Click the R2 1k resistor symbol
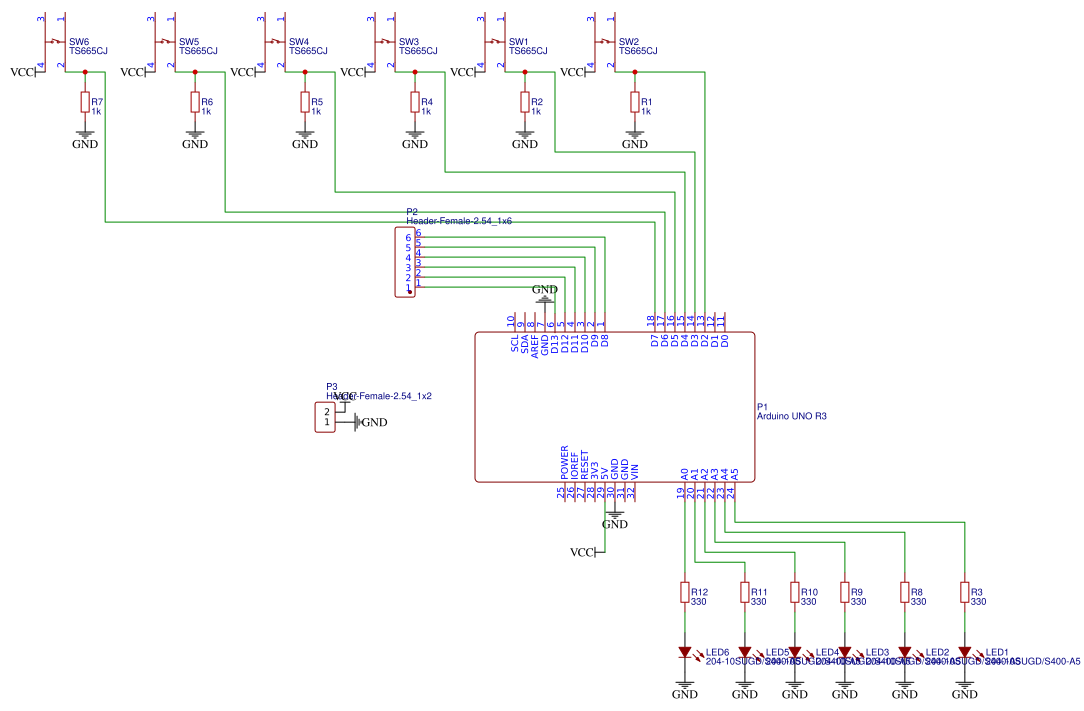 tap(525, 102)
